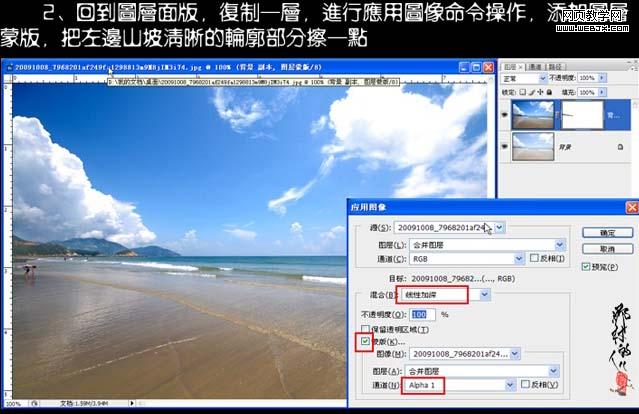Enable 反相(I) checkbox for source channel
The image size is (639, 414).
[534, 258]
